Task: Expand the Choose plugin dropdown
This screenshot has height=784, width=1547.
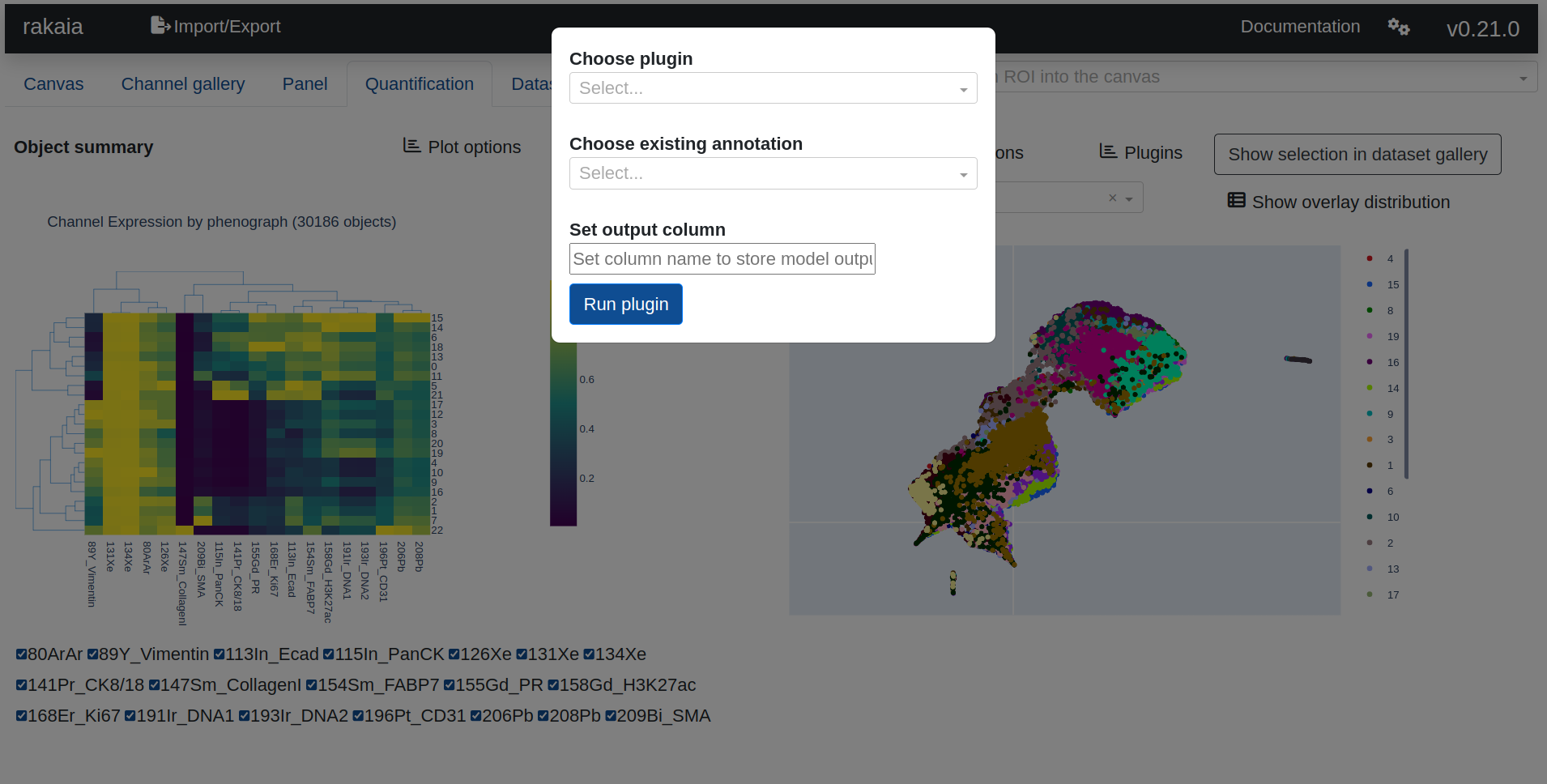Action: (773, 88)
